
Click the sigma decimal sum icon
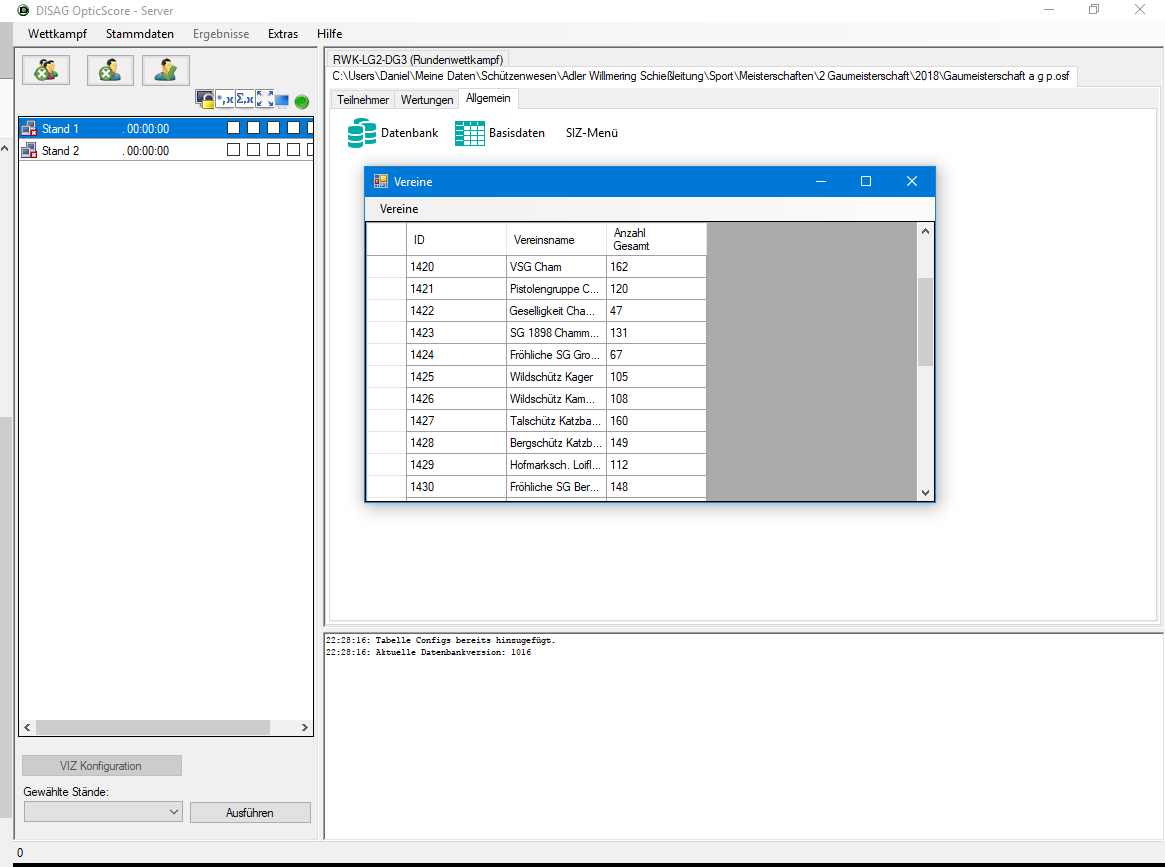[245, 99]
